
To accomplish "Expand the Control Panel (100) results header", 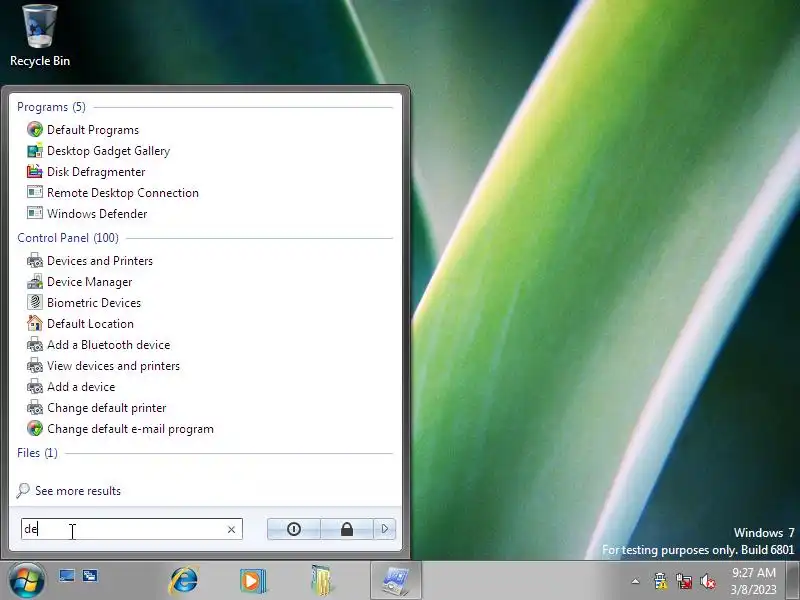I will click(68, 238).
